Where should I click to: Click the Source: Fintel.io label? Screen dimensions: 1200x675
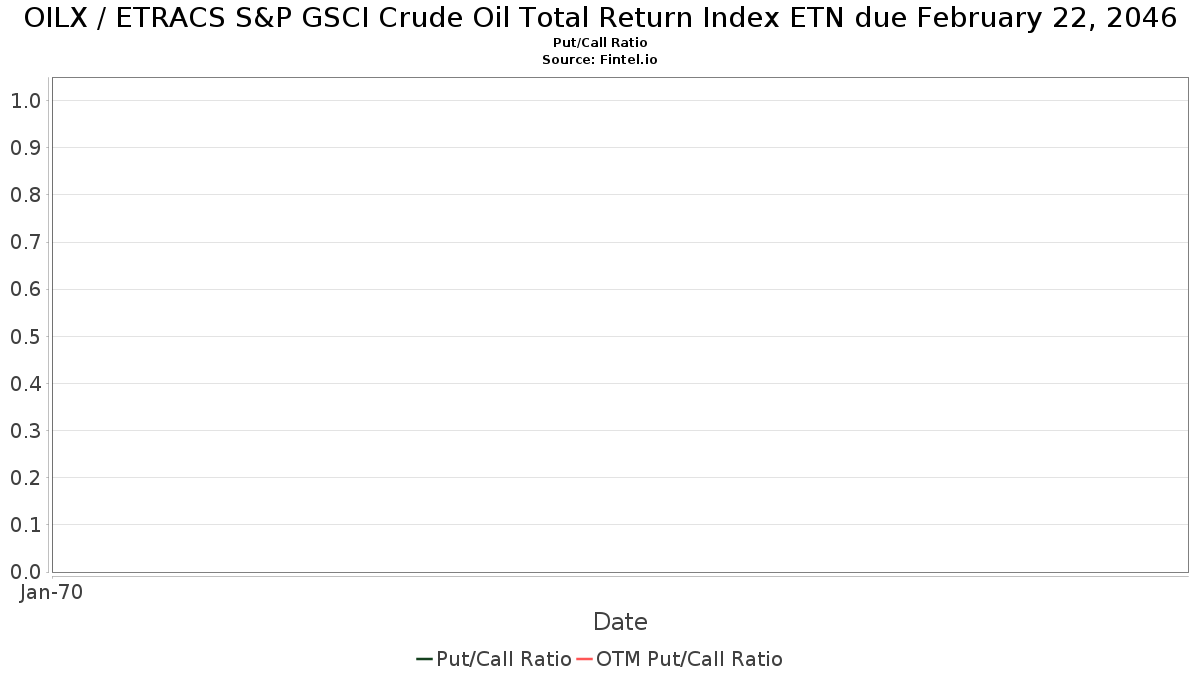(600, 60)
